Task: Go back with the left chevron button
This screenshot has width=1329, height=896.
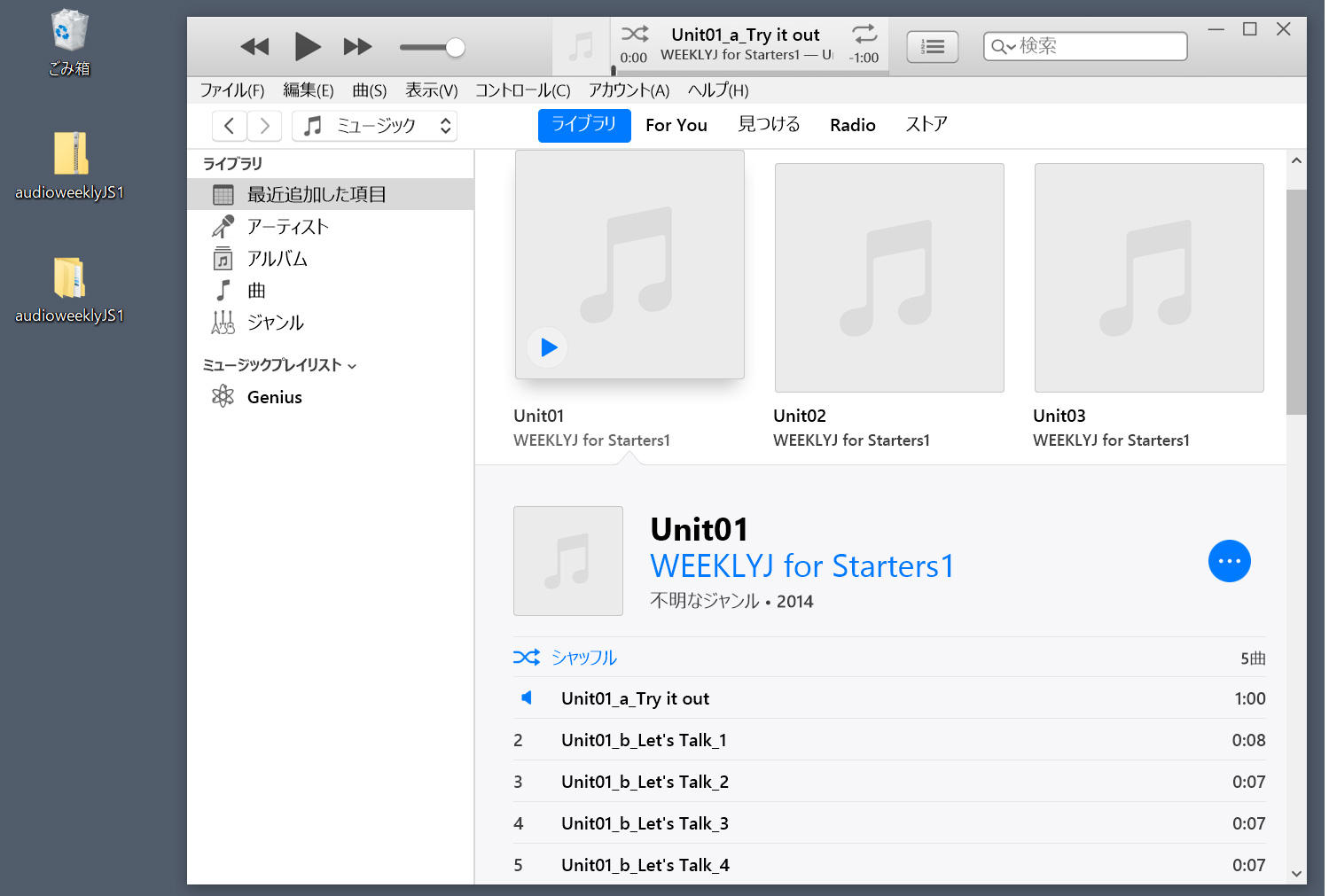Action: coord(229,126)
